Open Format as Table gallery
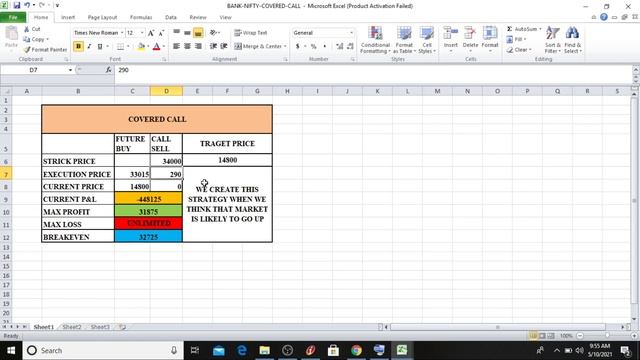This screenshot has height=360, width=640. (x=404, y=40)
